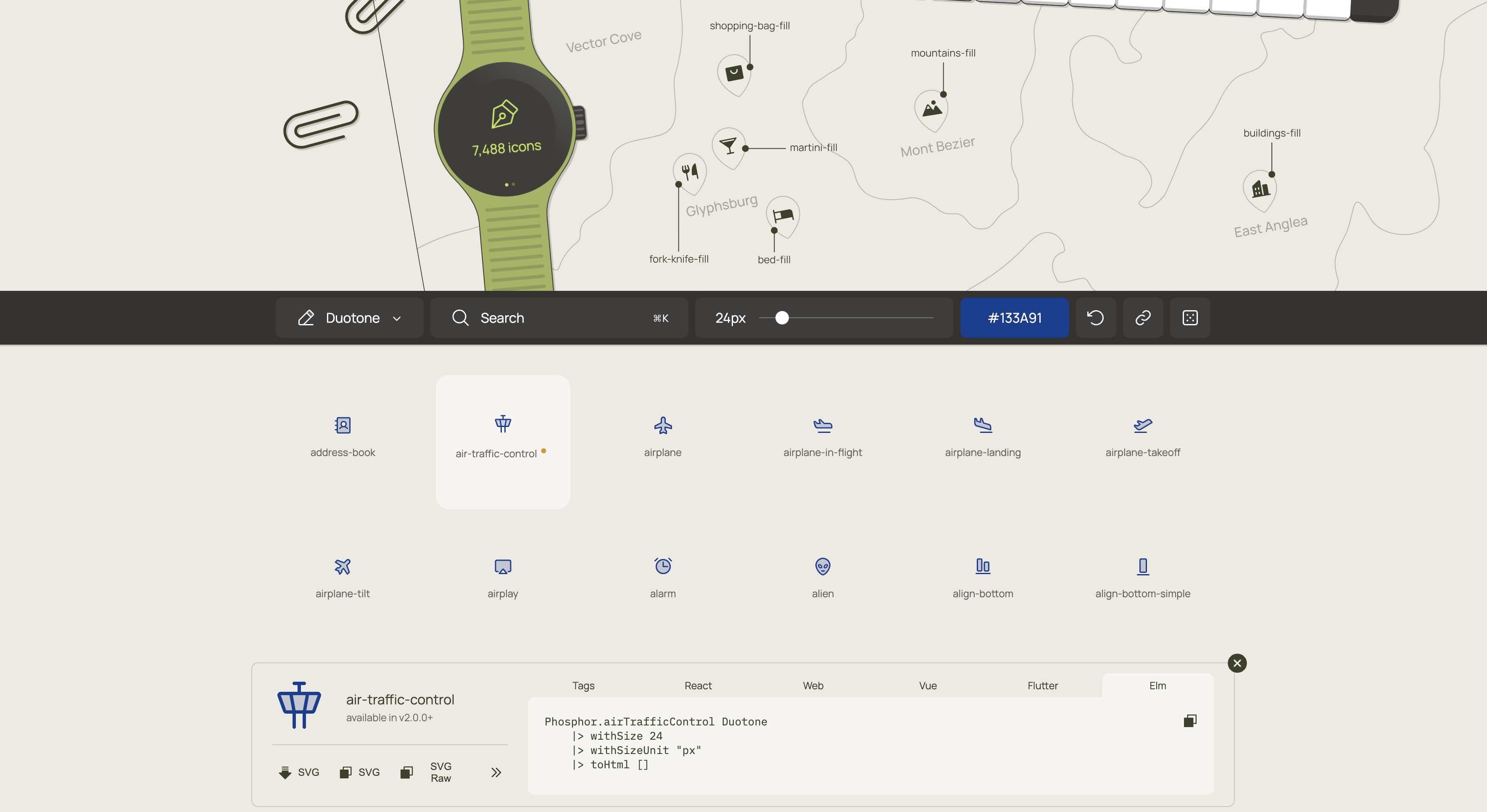Copy SVG Raw code
1487x812 pixels.
click(x=427, y=772)
